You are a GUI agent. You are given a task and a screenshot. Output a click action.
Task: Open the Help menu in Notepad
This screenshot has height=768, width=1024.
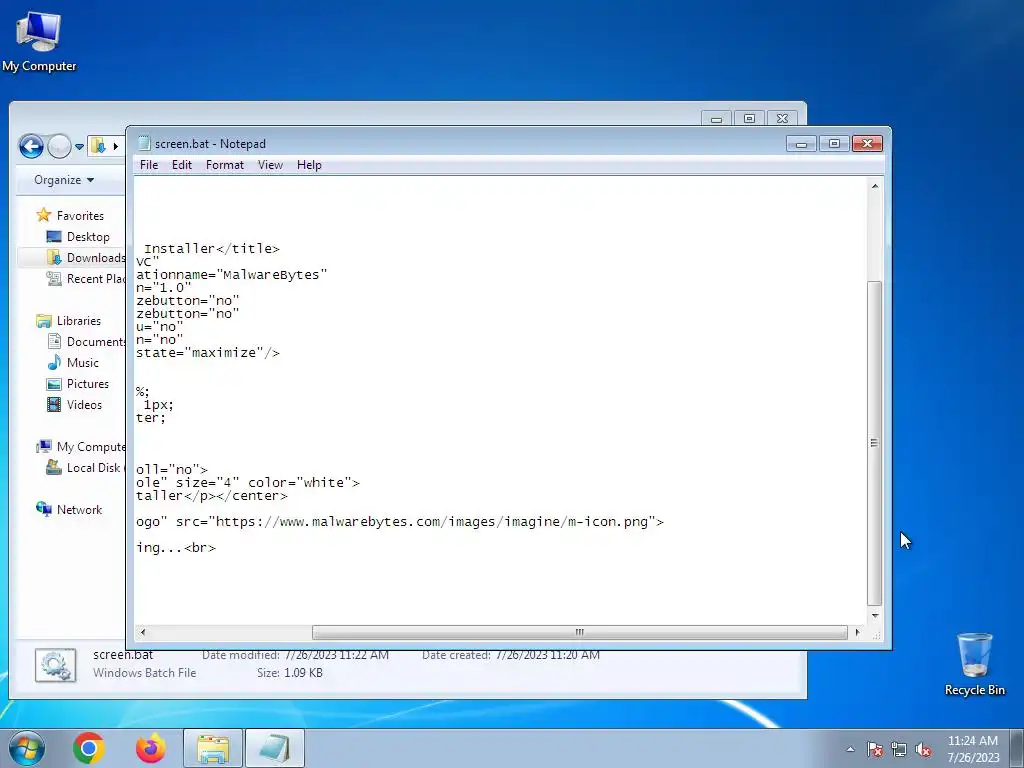coord(309,165)
